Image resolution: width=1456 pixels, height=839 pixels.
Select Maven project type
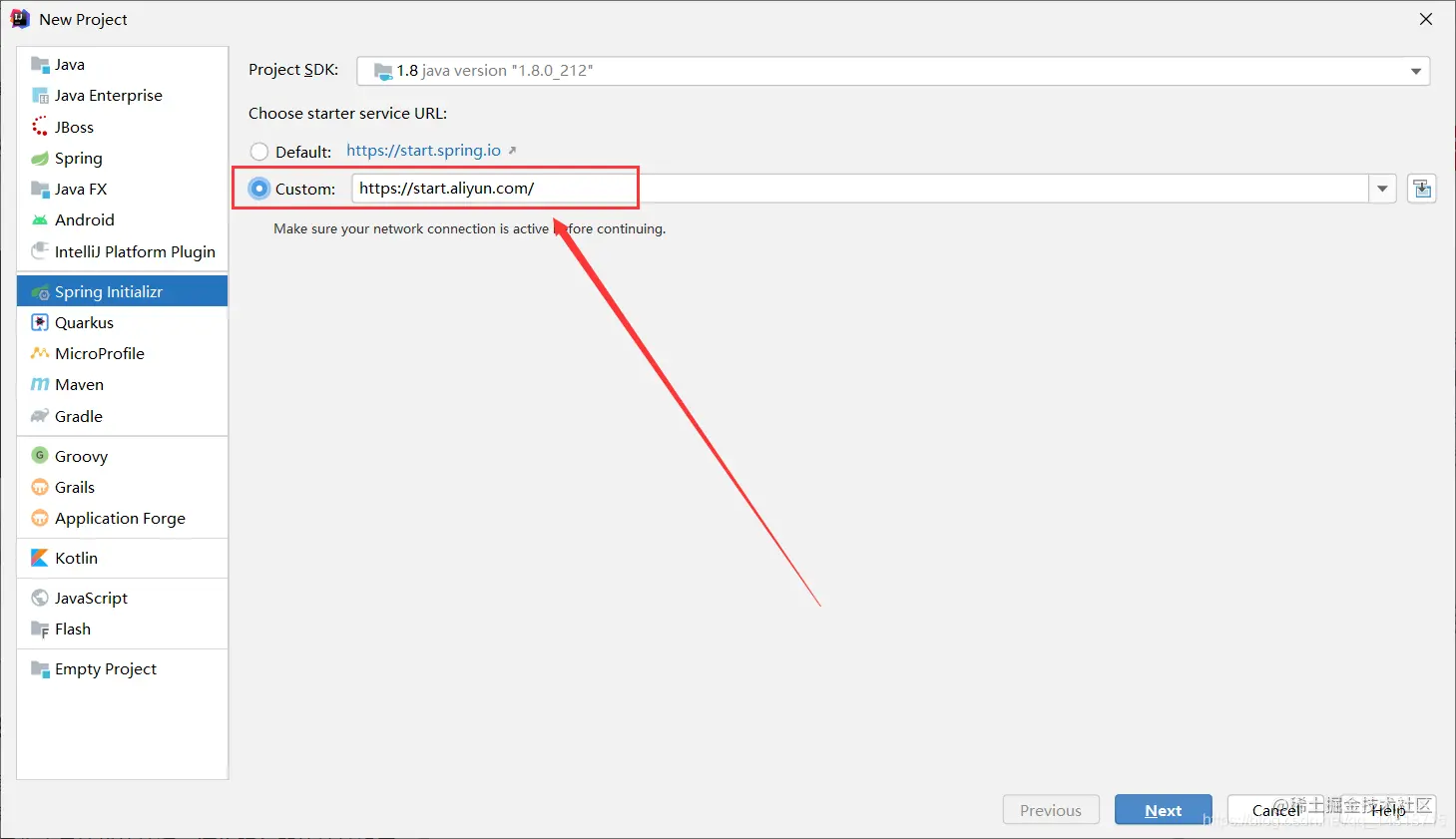122,384
